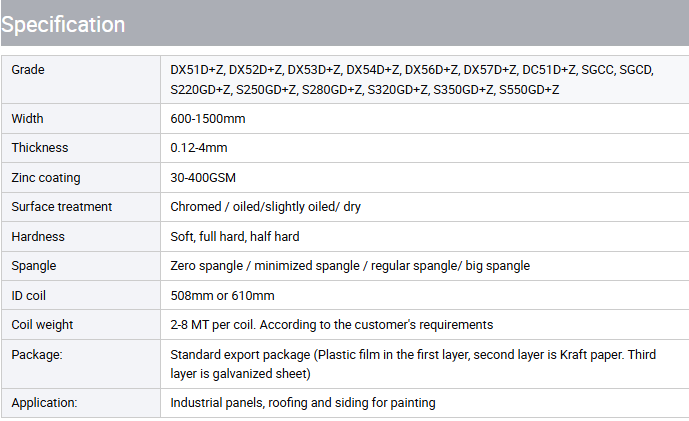Click the 508mm or 610mm value
Image resolution: width=689 pixels, height=421 pixels.
tap(222, 295)
